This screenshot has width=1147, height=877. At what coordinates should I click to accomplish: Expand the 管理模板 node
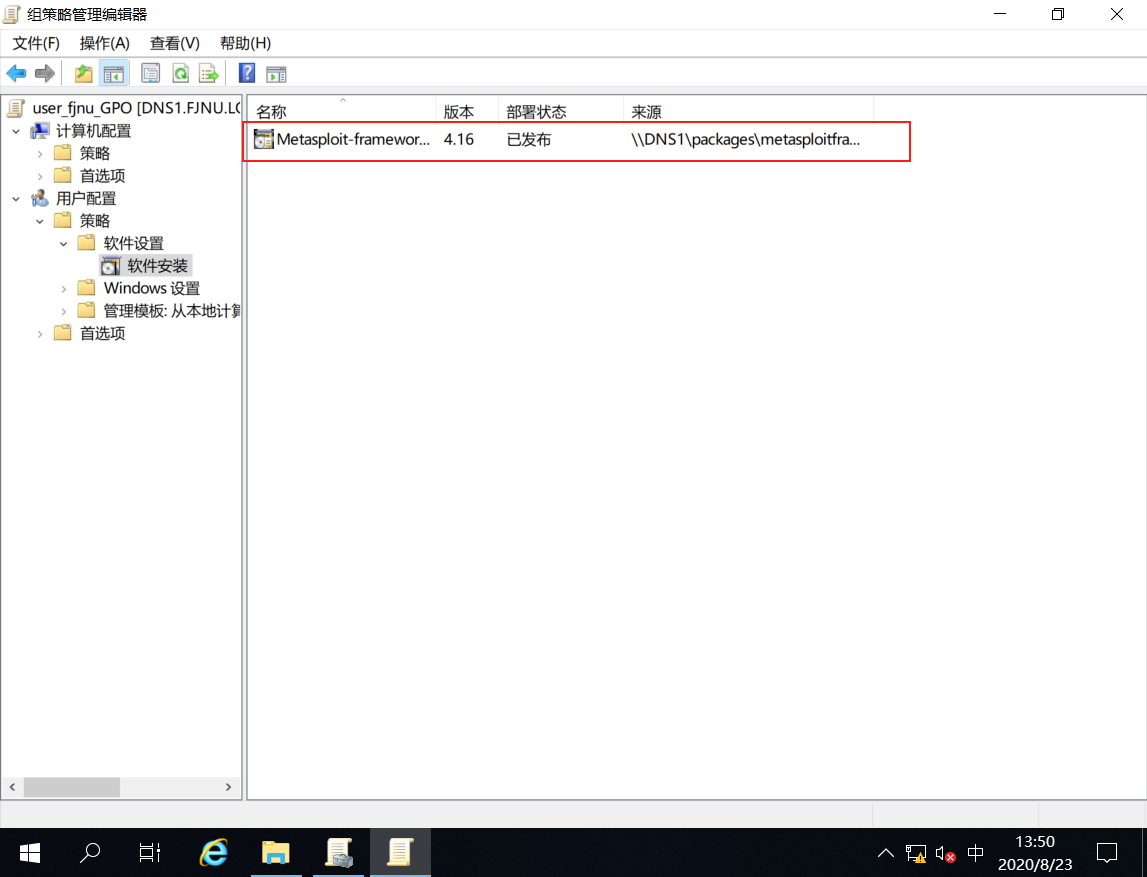(x=64, y=312)
